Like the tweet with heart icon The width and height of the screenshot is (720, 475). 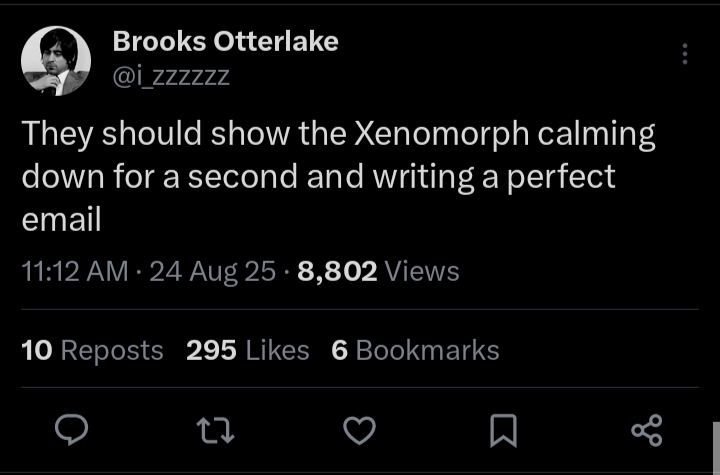click(x=359, y=430)
